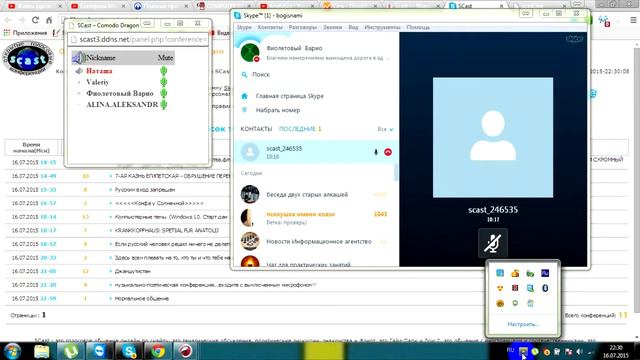Viewport: 640px width, 360px height.
Task: Open Звонки menu in Skype
Action: click(x=332, y=27)
